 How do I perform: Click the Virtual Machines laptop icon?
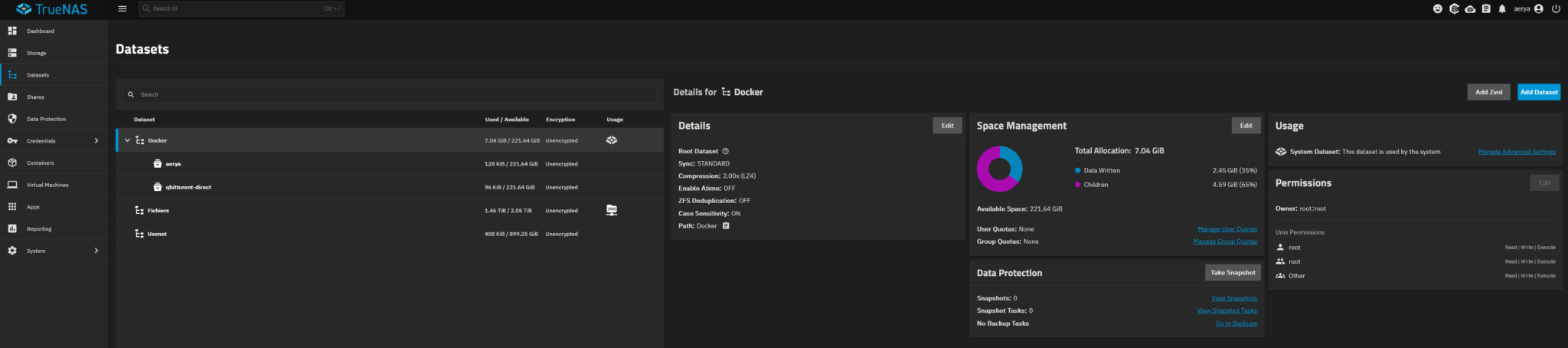[12, 185]
